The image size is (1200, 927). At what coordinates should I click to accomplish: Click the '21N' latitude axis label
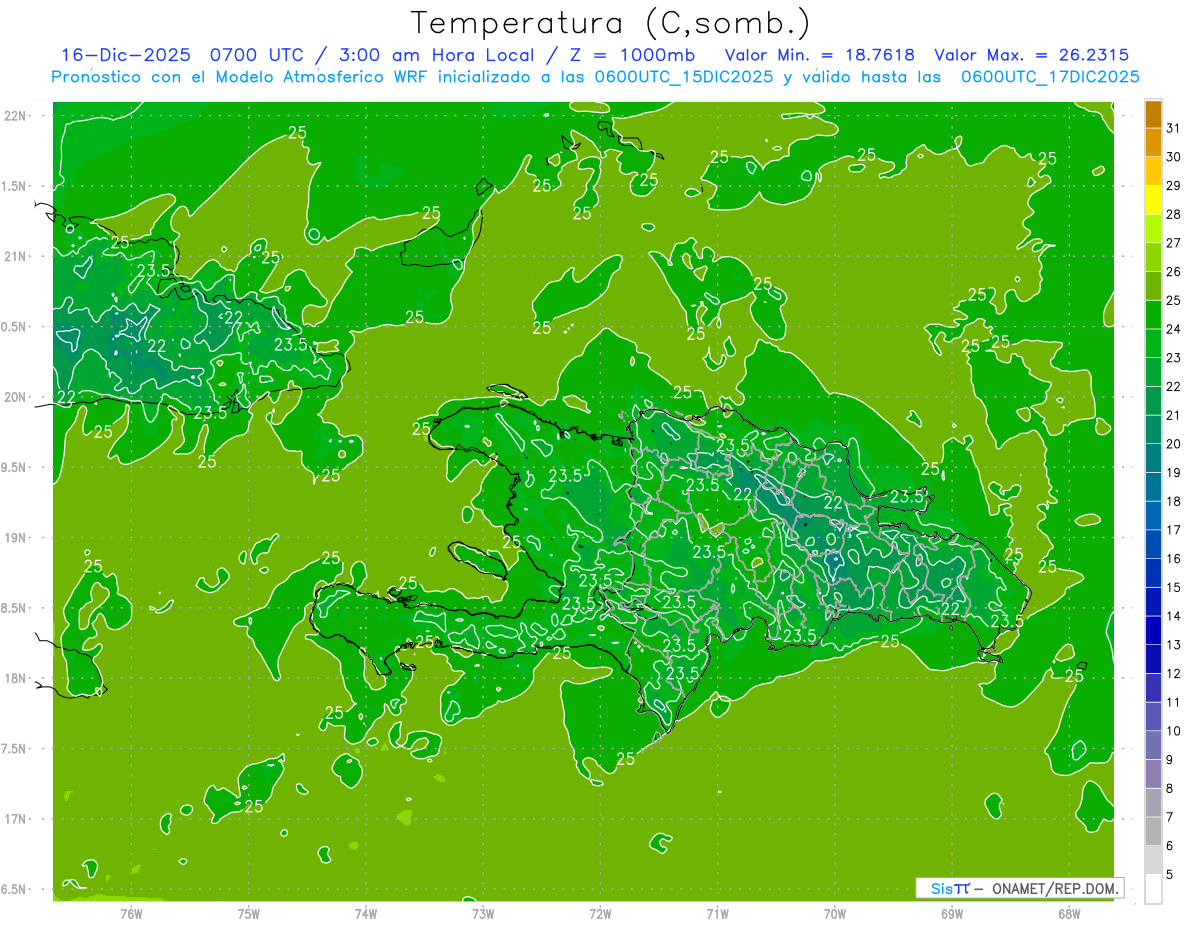[x=17, y=256]
